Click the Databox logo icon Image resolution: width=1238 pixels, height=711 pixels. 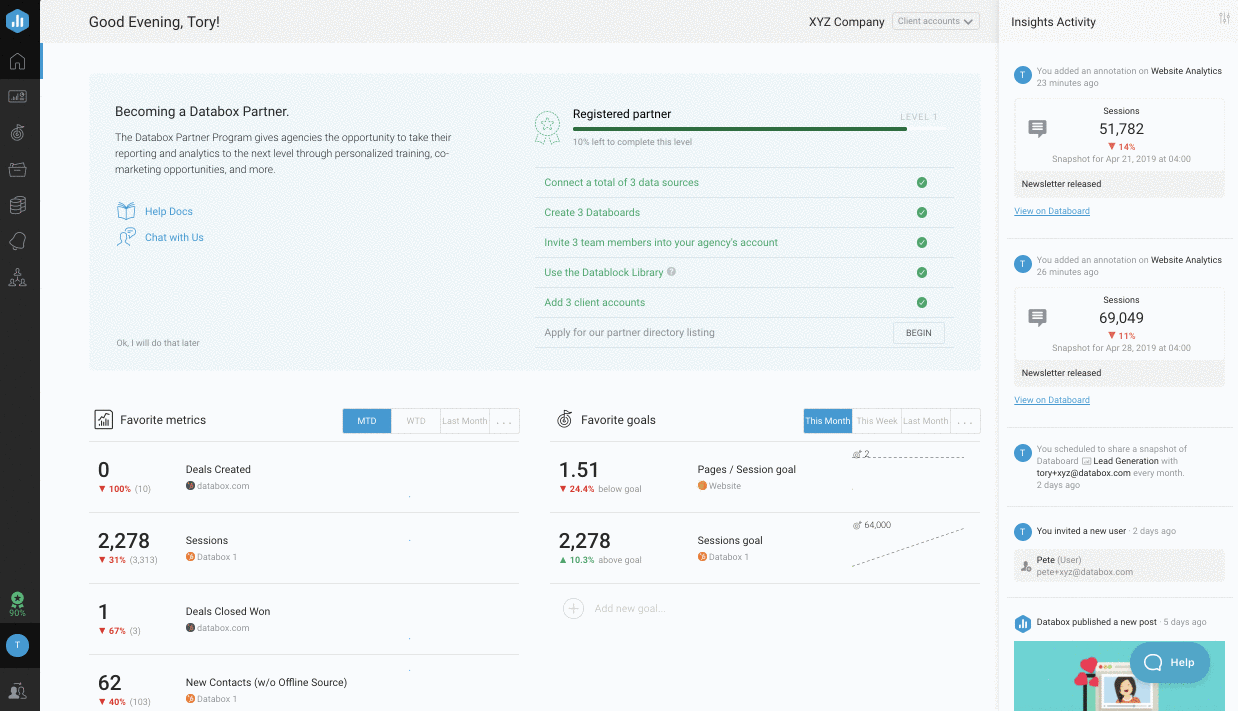click(x=17, y=20)
